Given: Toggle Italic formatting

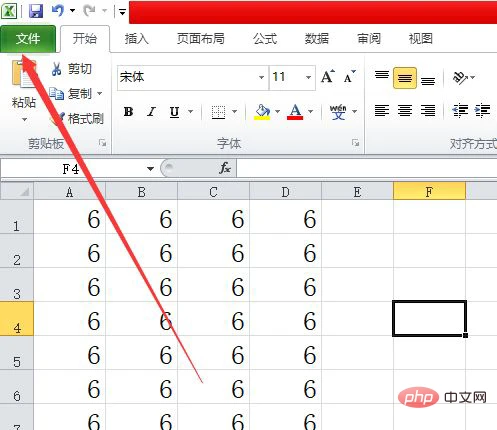Looking at the screenshot, I should [x=152, y=112].
